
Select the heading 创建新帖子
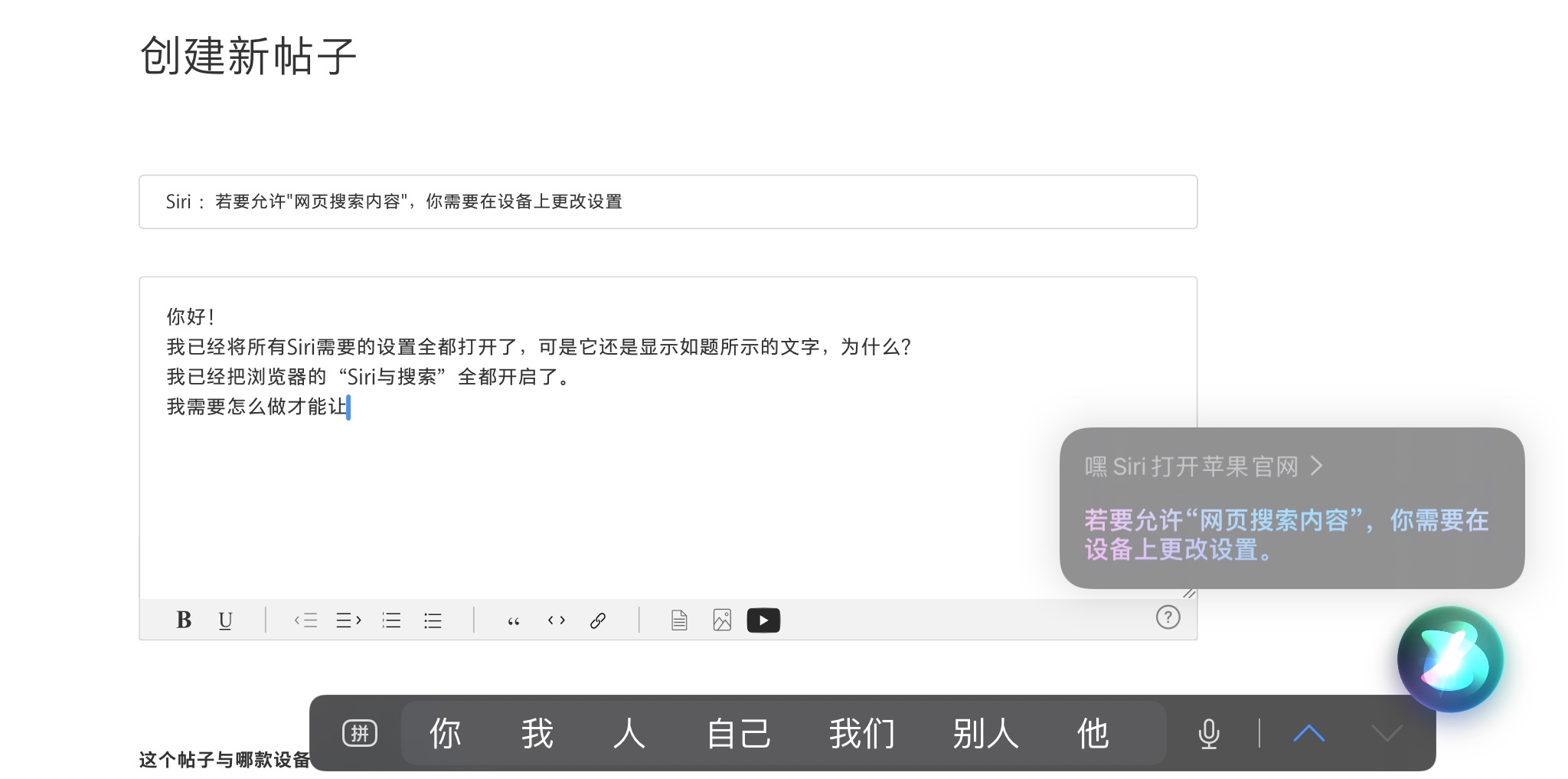tap(248, 56)
